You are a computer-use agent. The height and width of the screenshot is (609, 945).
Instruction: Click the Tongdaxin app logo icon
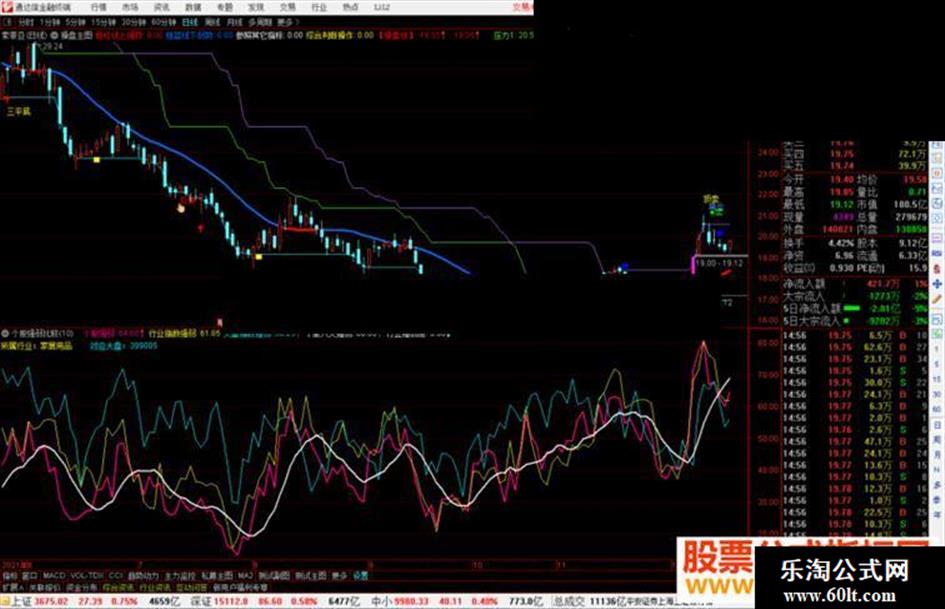(x=7, y=7)
